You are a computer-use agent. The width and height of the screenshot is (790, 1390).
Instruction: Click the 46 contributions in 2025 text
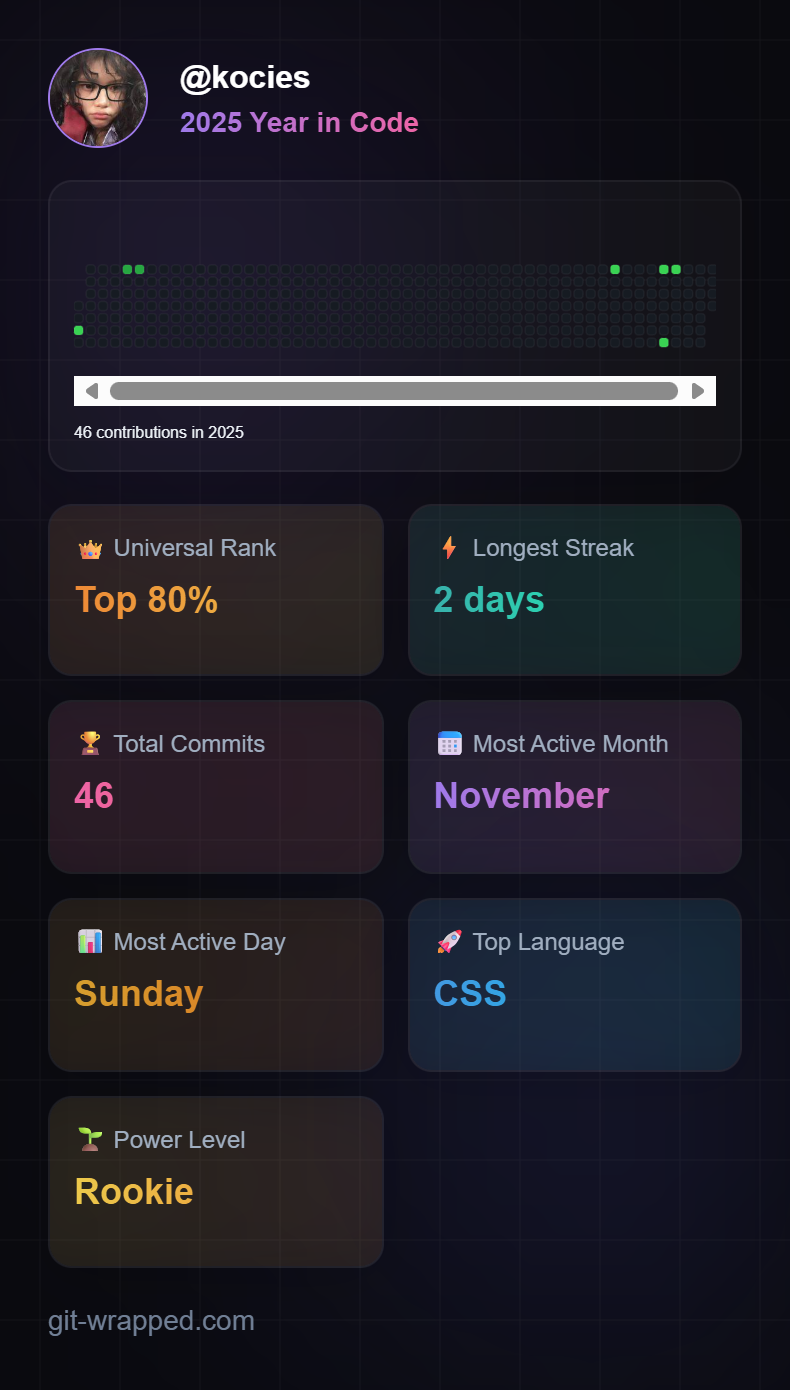tap(159, 433)
